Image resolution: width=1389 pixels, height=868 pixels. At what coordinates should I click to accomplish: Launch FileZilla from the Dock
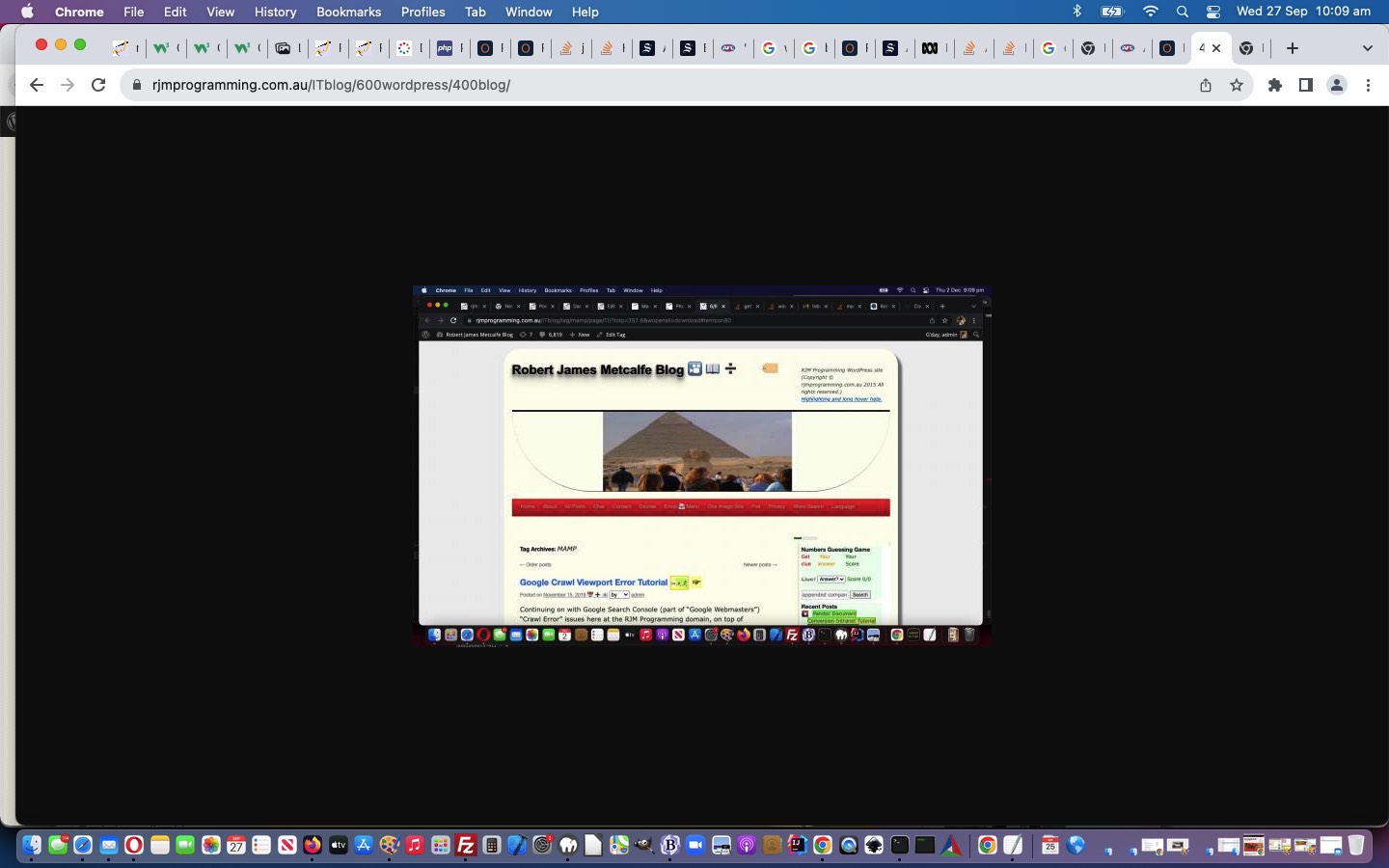tap(466, 845)
